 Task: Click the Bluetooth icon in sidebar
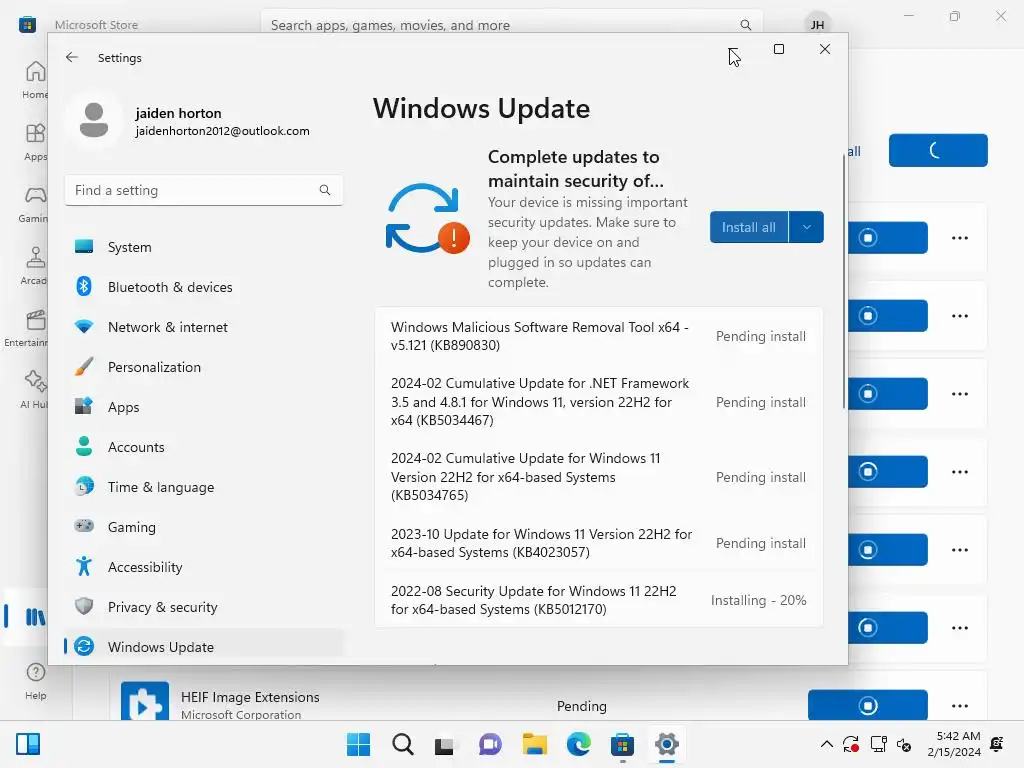84,286
